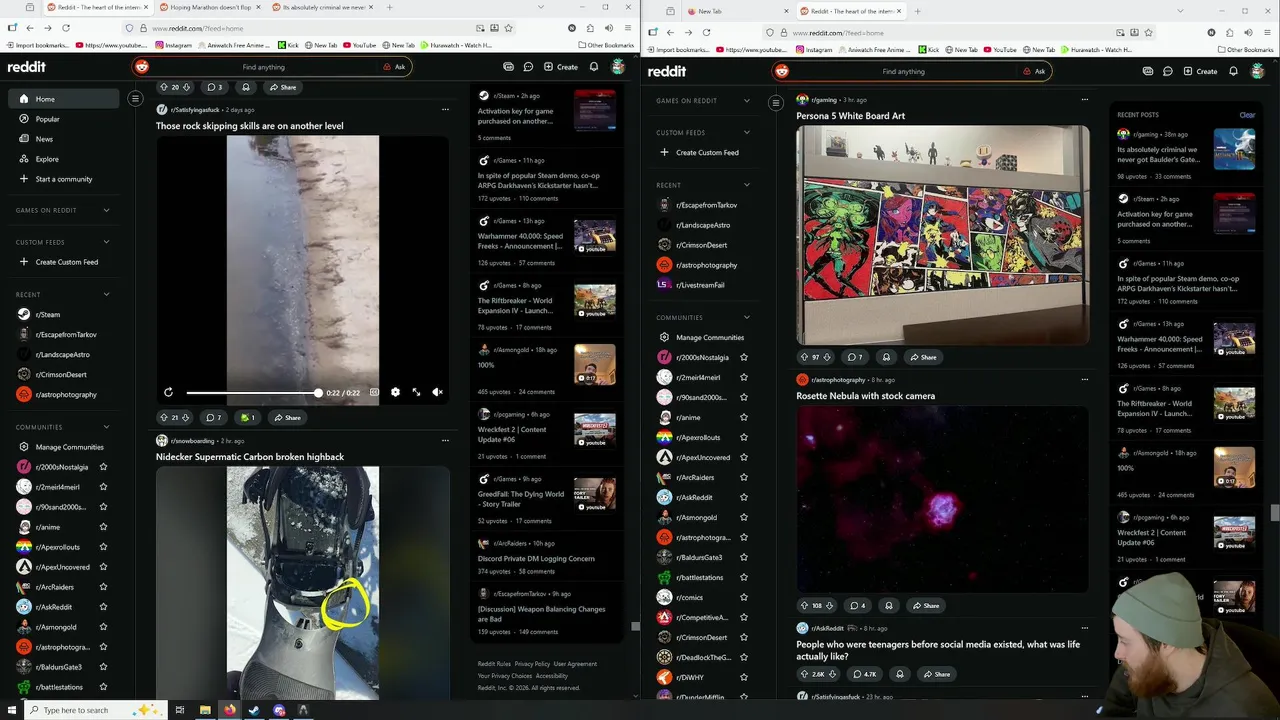Switch to New Tab in right browser
Image resolution: width=1280 pixels, height=720 pixels.
click(x=735, y=11)
